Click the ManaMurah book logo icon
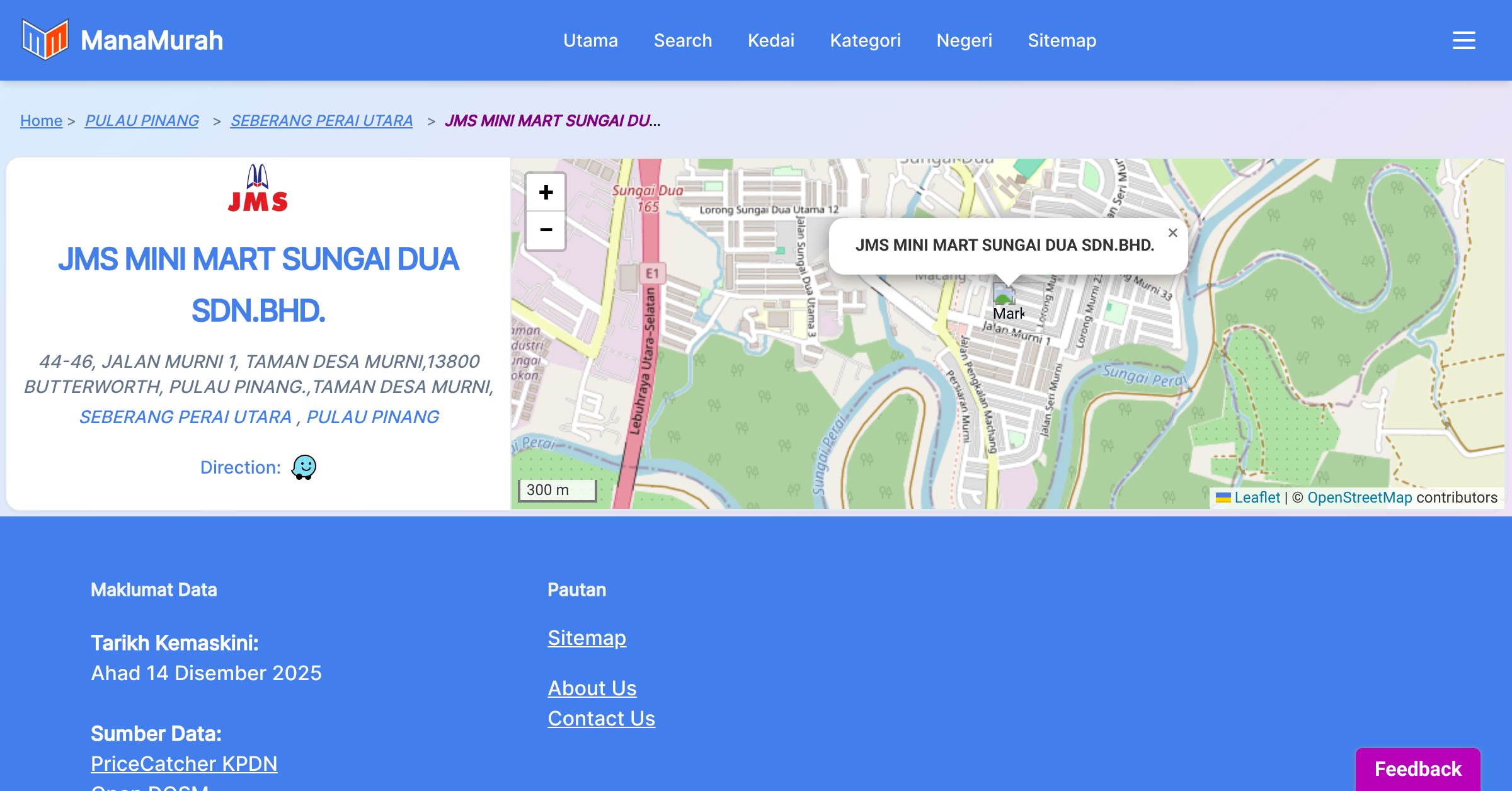The image size is (1512, 791). pyautogui.click(x=44, y=40)
